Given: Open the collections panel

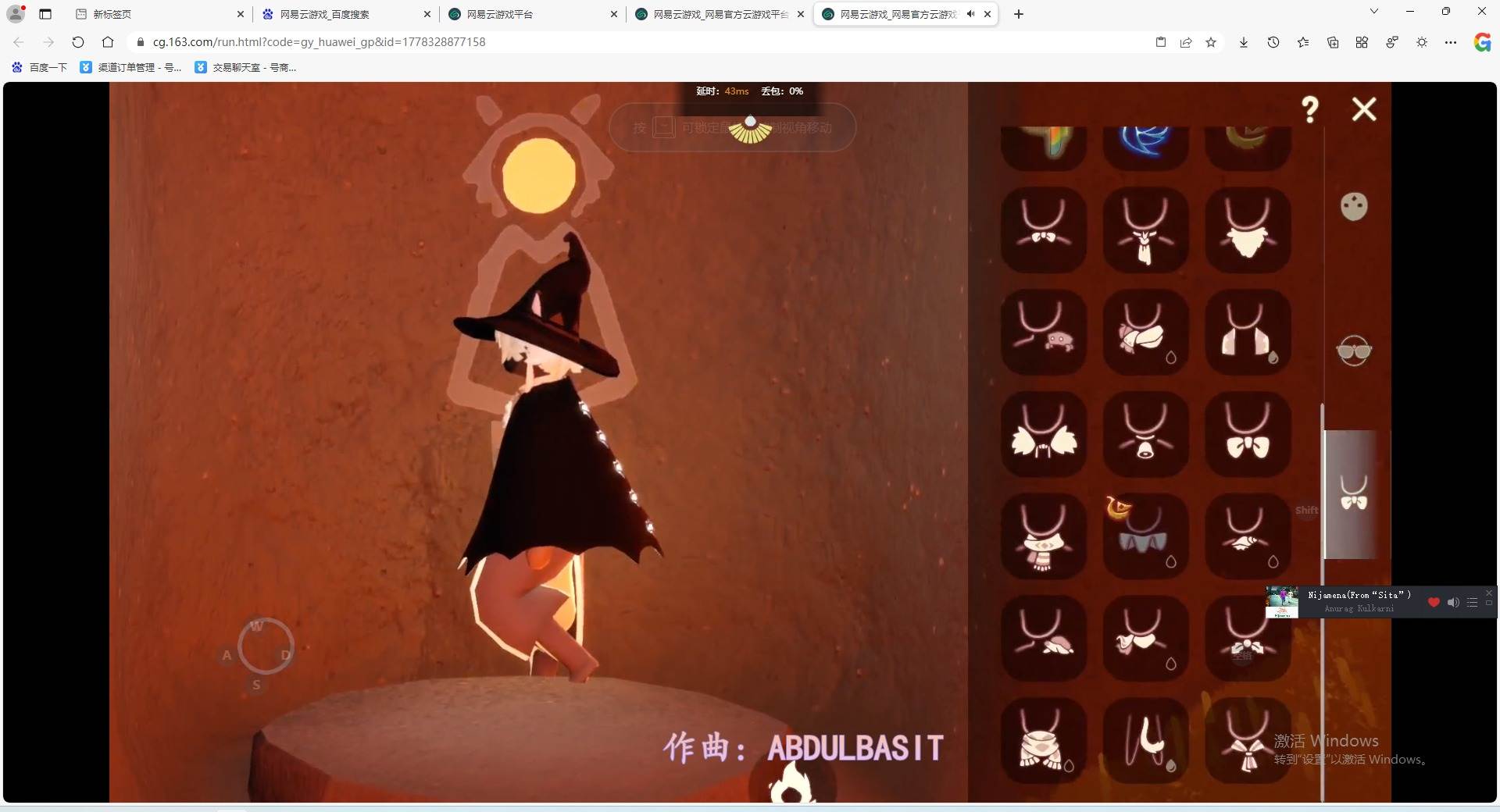Looking at the screenshot, I should click(x=1333, y=42).
